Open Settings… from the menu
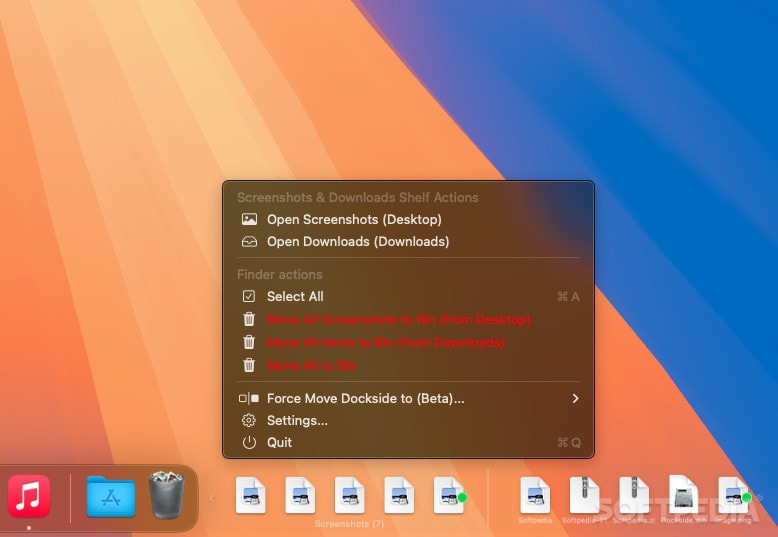 click(408, 420)
